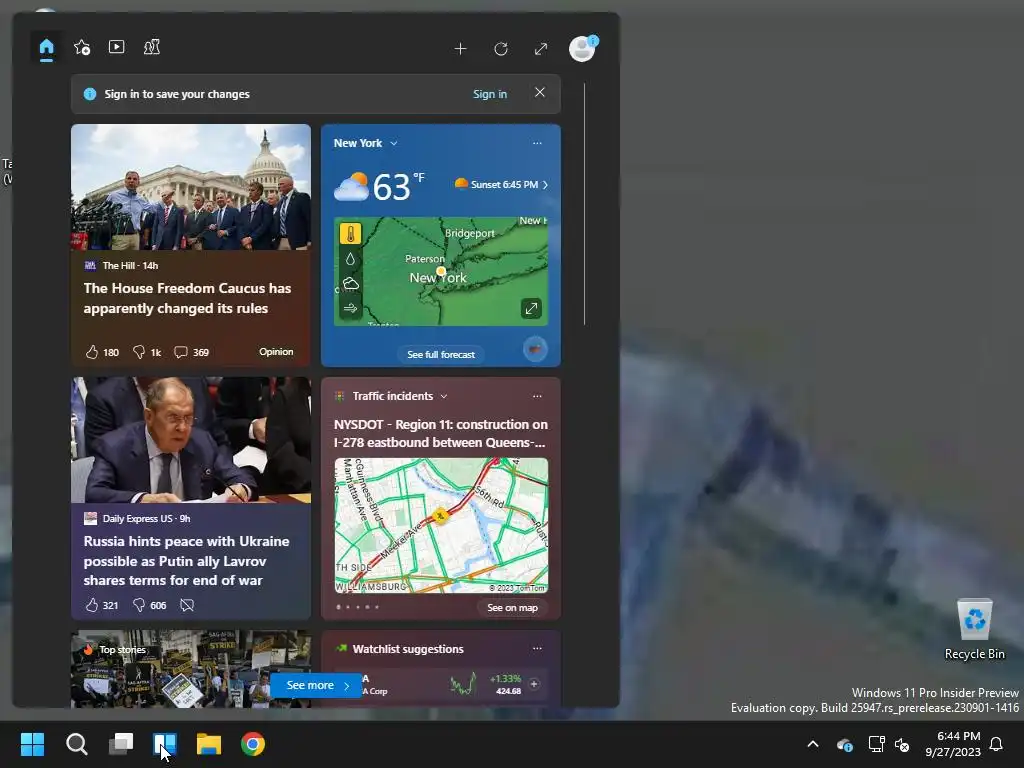Launch File Explorer from taskbar
The height and width of the screenshot is (768, 1024).
pos(209,744)
